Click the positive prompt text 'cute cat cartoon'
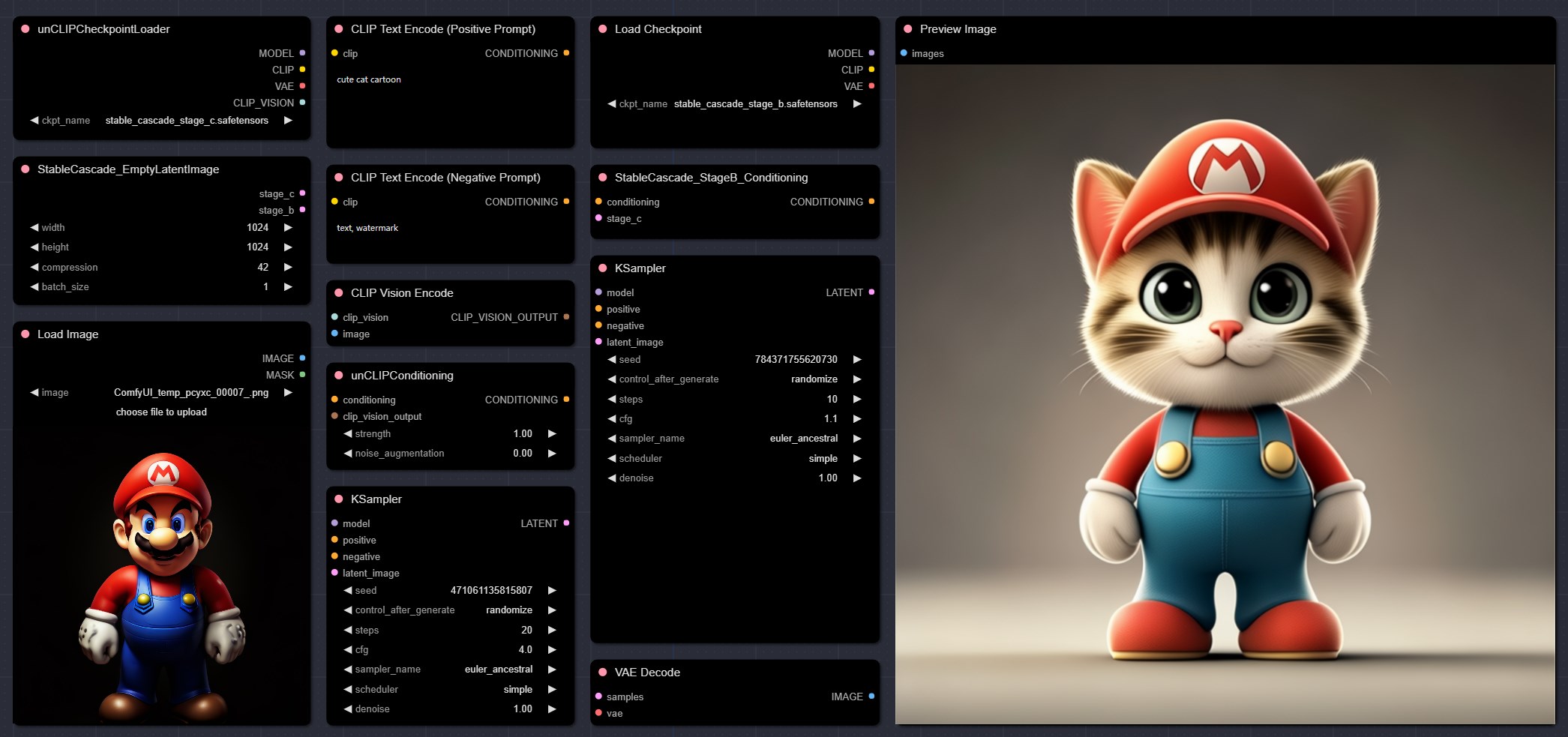Image resolution: width=1568 pixels, height=737 pixels. 369,79
